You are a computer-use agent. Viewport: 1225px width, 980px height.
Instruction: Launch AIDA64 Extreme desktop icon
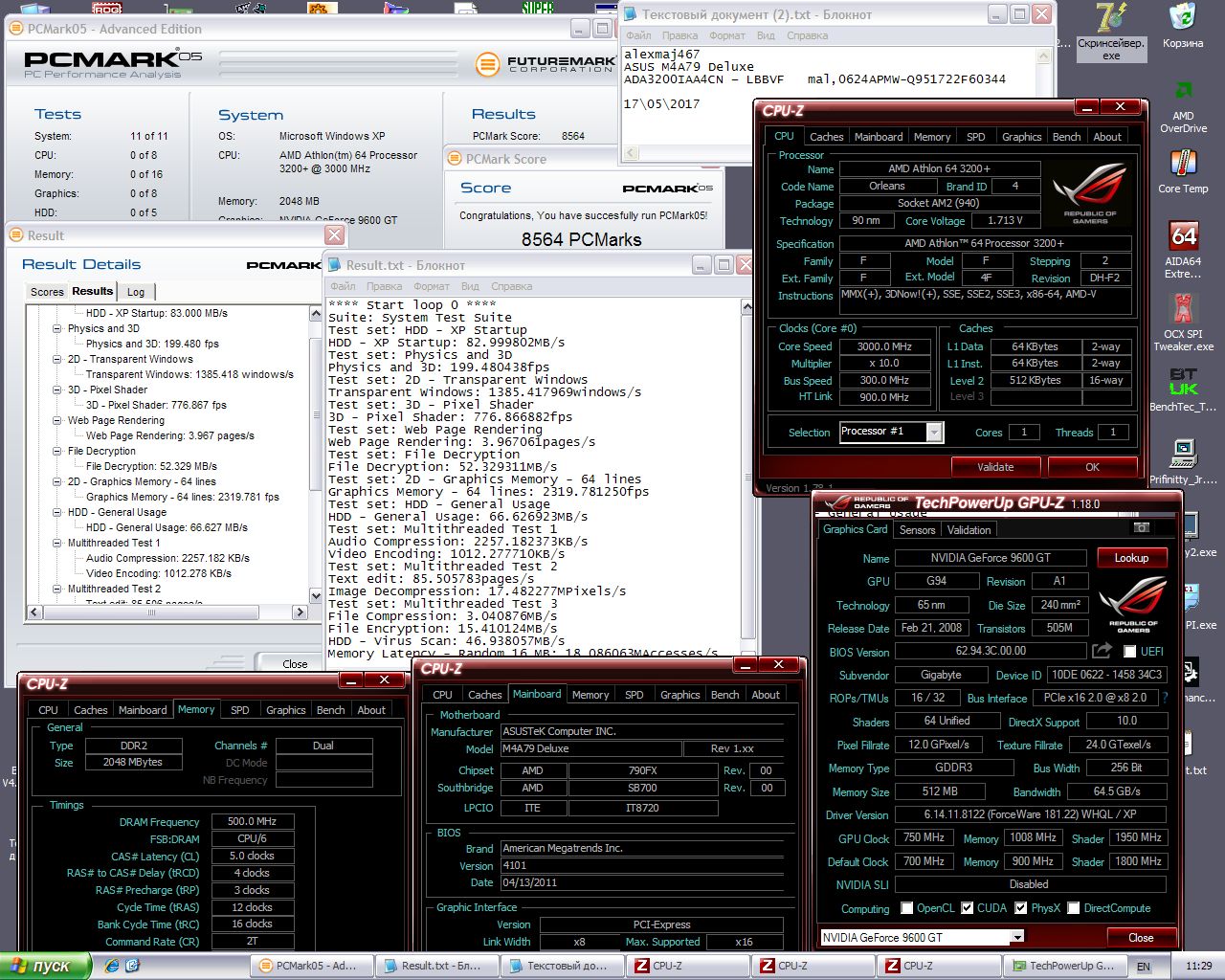(x=1183, y=236)
